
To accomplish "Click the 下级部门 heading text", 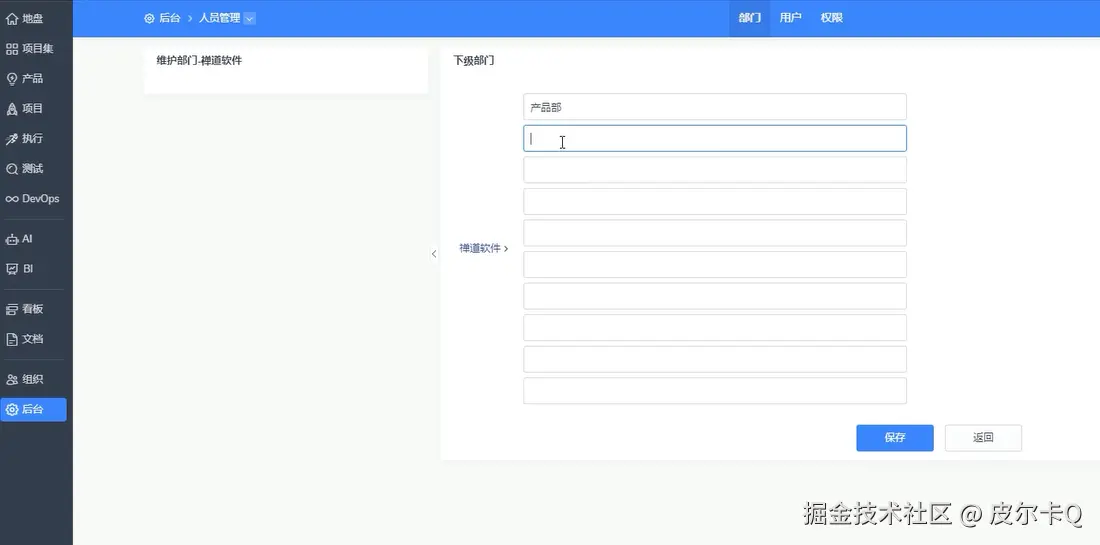I will [x=474, y=61].
